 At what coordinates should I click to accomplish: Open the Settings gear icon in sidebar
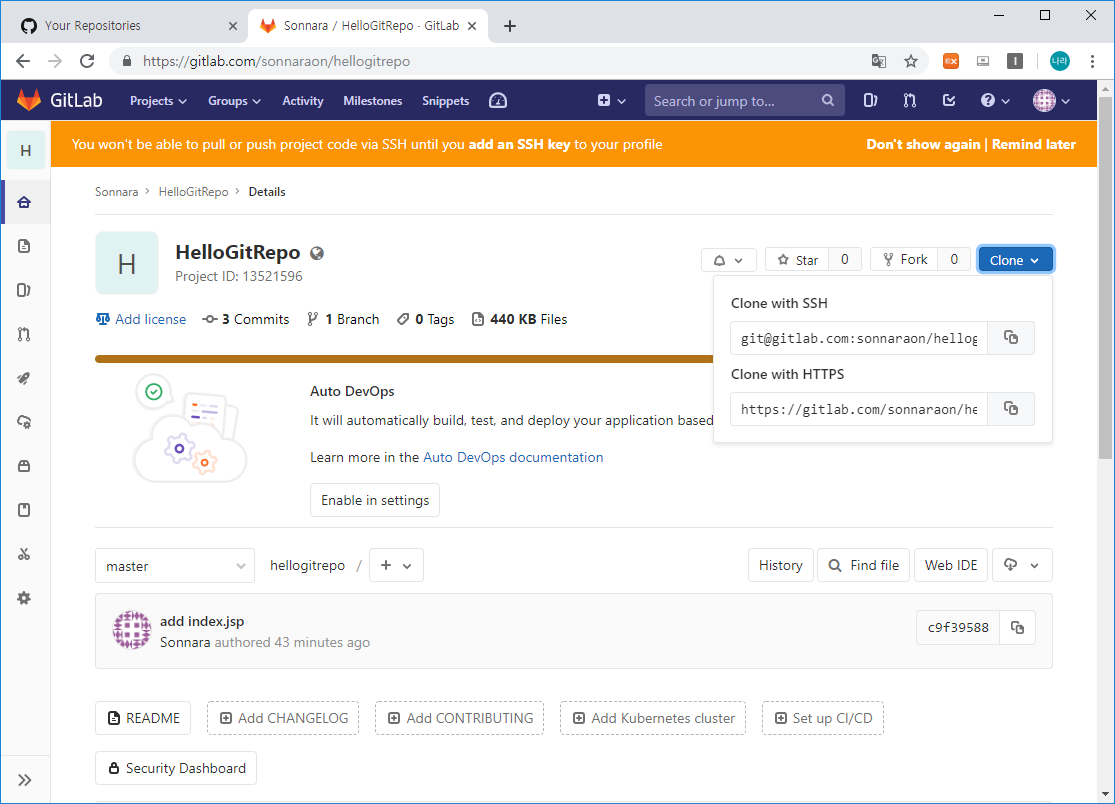(24, 598)
